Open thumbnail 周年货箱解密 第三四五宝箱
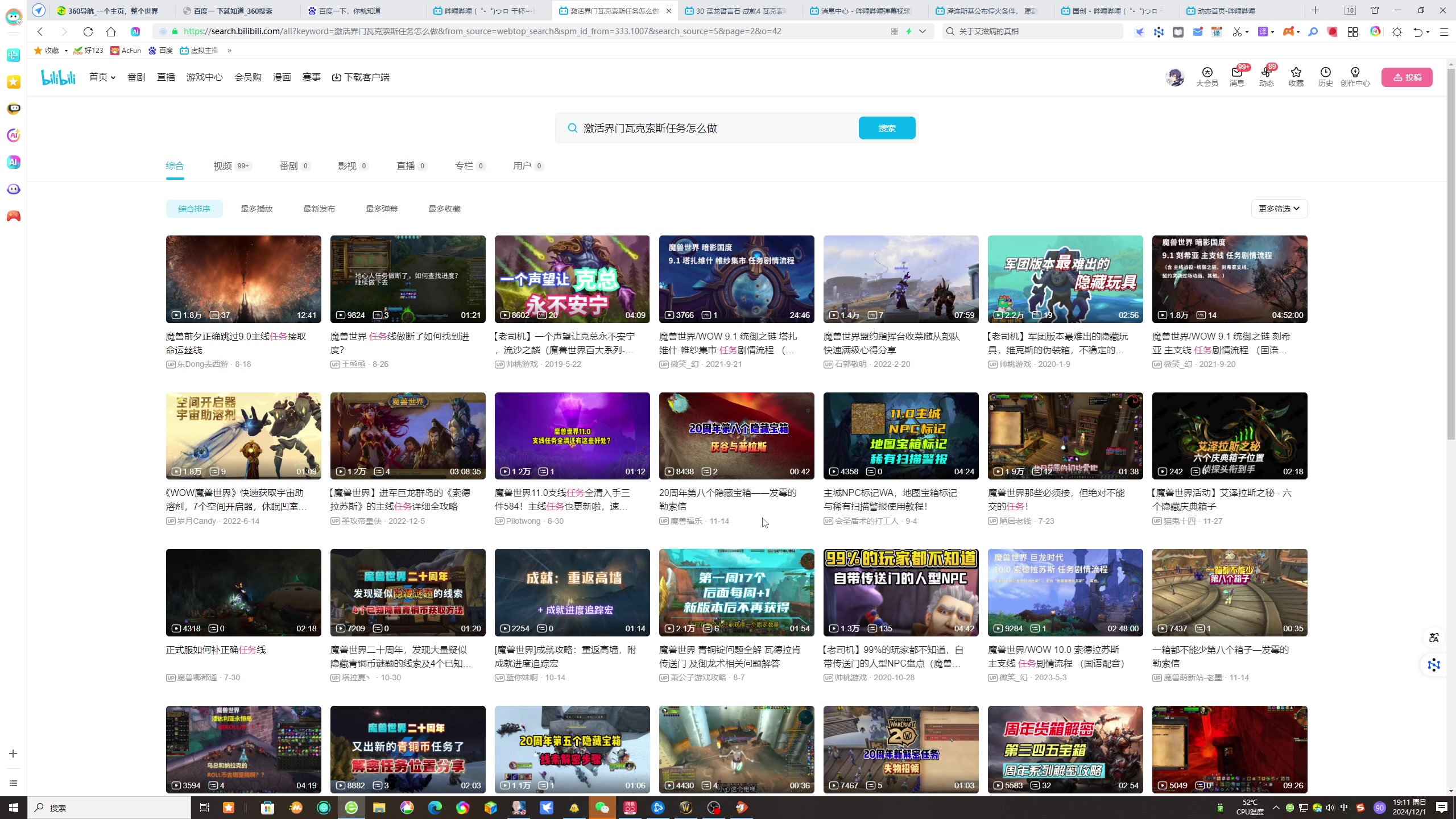Screen dimensions: 1456x819 coord(1065,749)
